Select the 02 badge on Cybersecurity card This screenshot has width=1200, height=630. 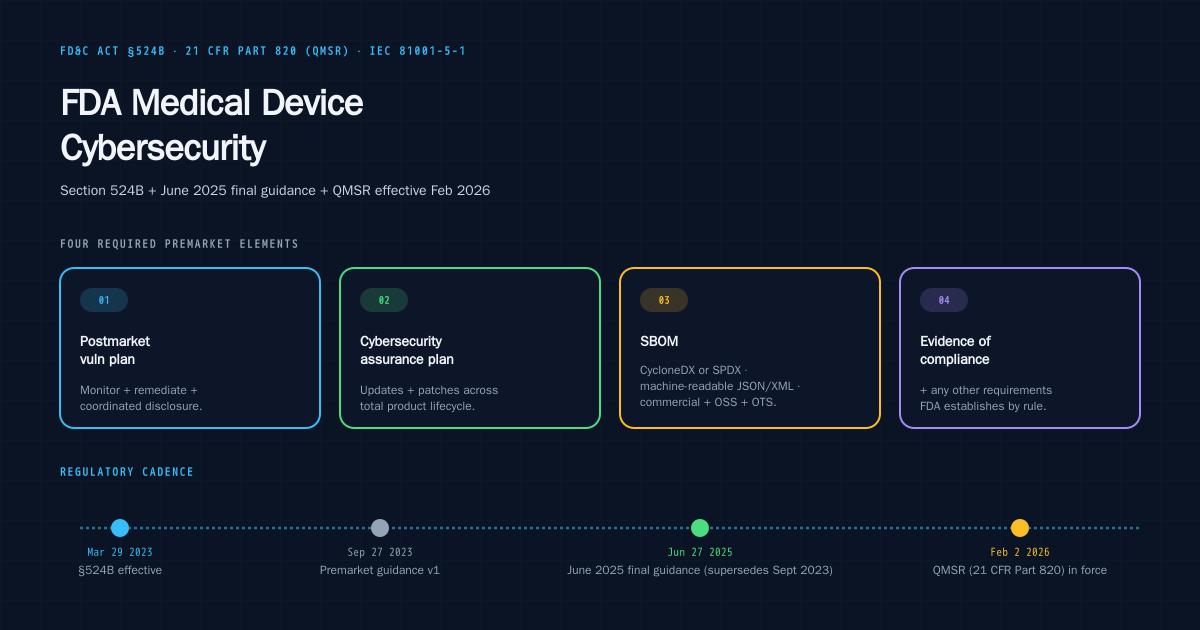pyautogui.click(x=384, y=300)
